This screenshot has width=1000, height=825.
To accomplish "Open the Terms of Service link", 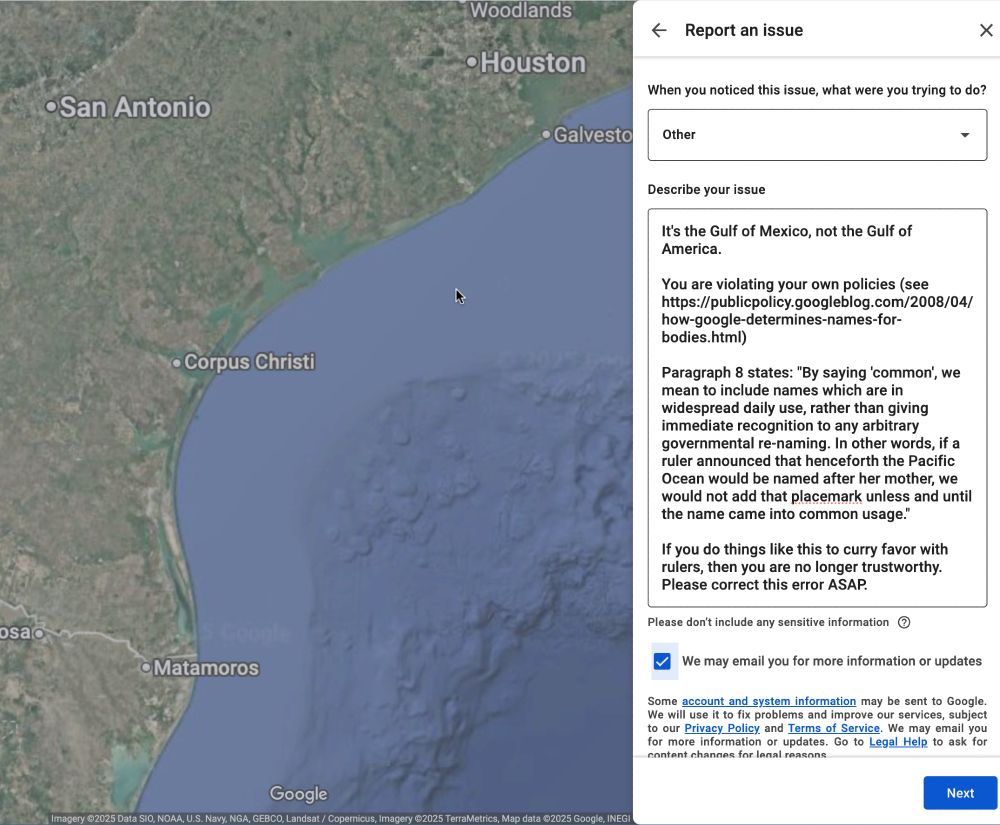I will coord(834,728).
